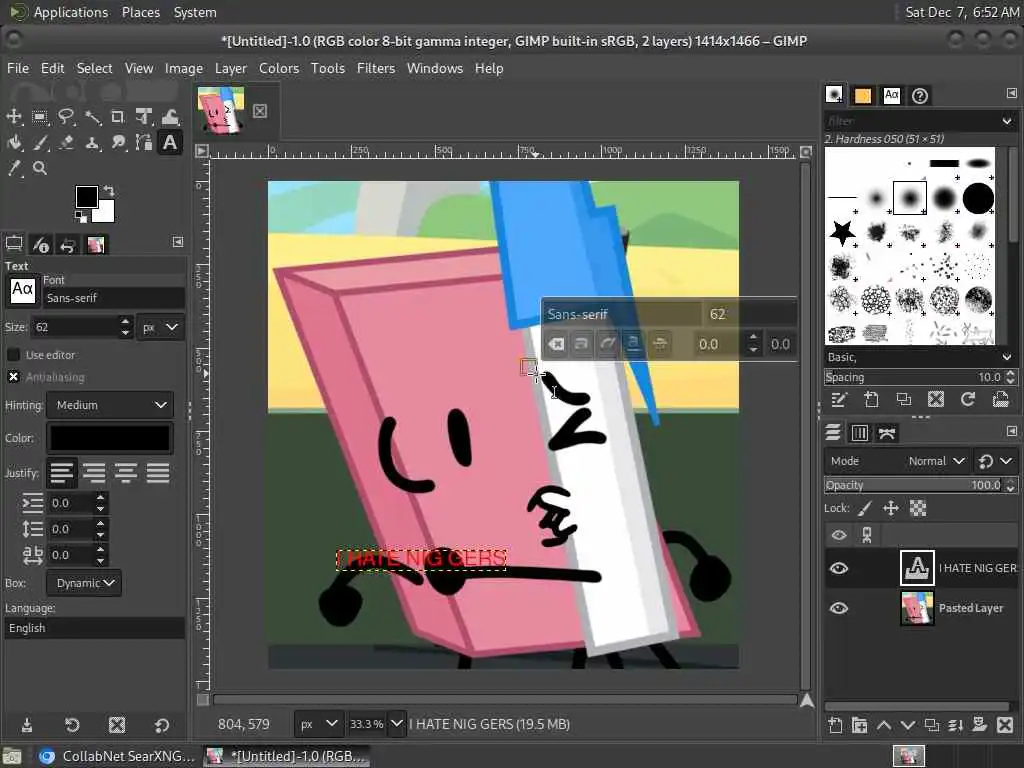Select the Paintbrush tool
The image size is (1024, 768).
click(x=40, y=142)
